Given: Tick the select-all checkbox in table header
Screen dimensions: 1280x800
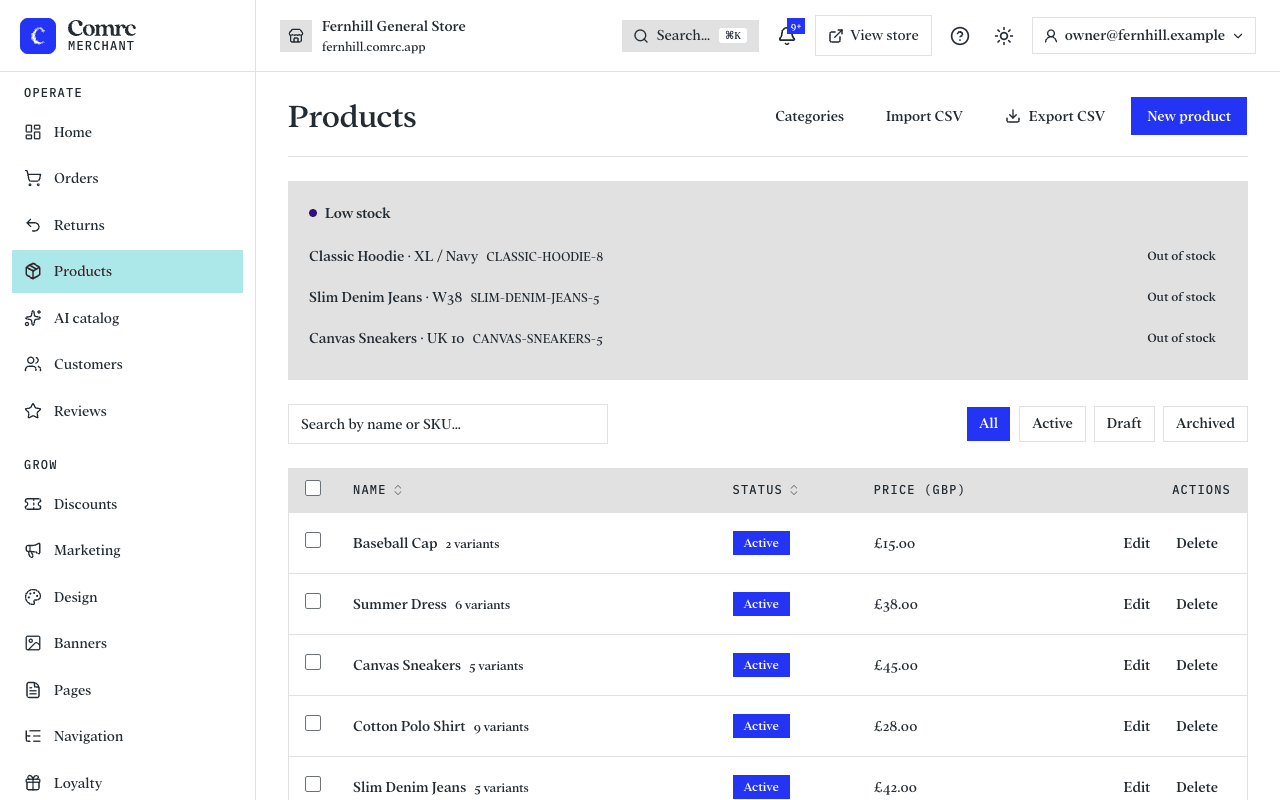Looking at the screenshot, I should point(313,488).
